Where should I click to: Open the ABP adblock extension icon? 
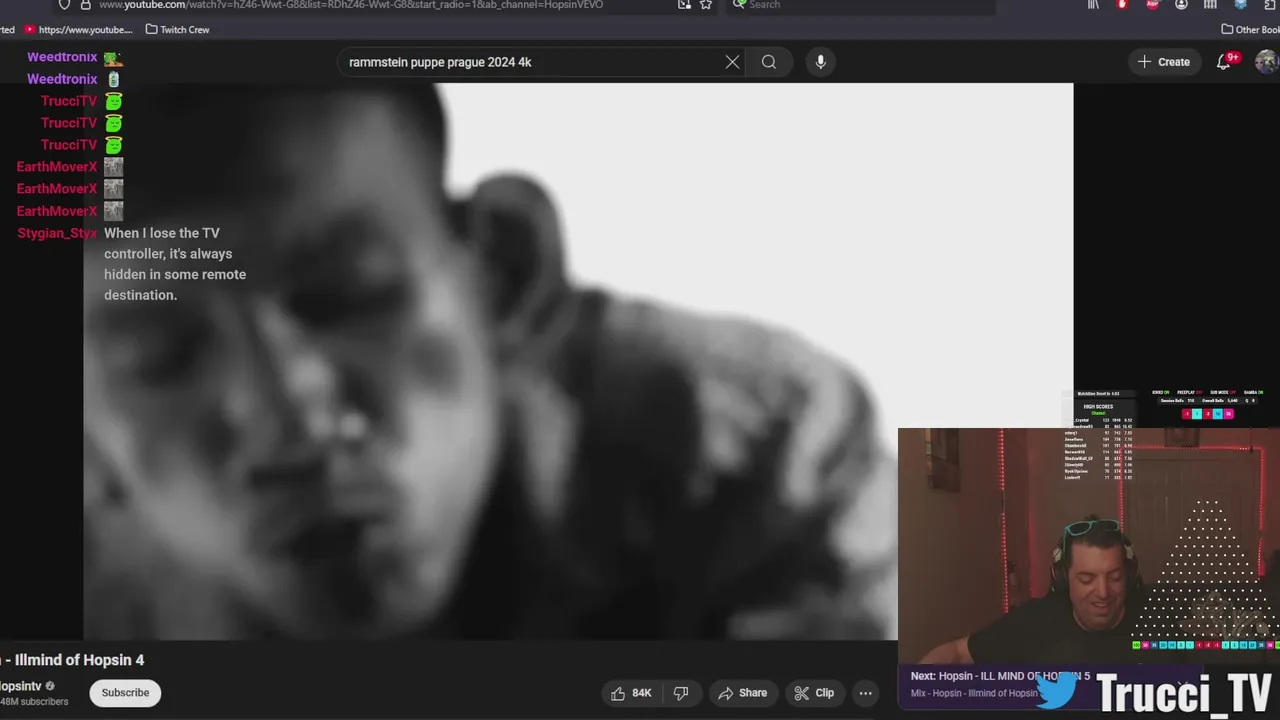pos(1152,5)
